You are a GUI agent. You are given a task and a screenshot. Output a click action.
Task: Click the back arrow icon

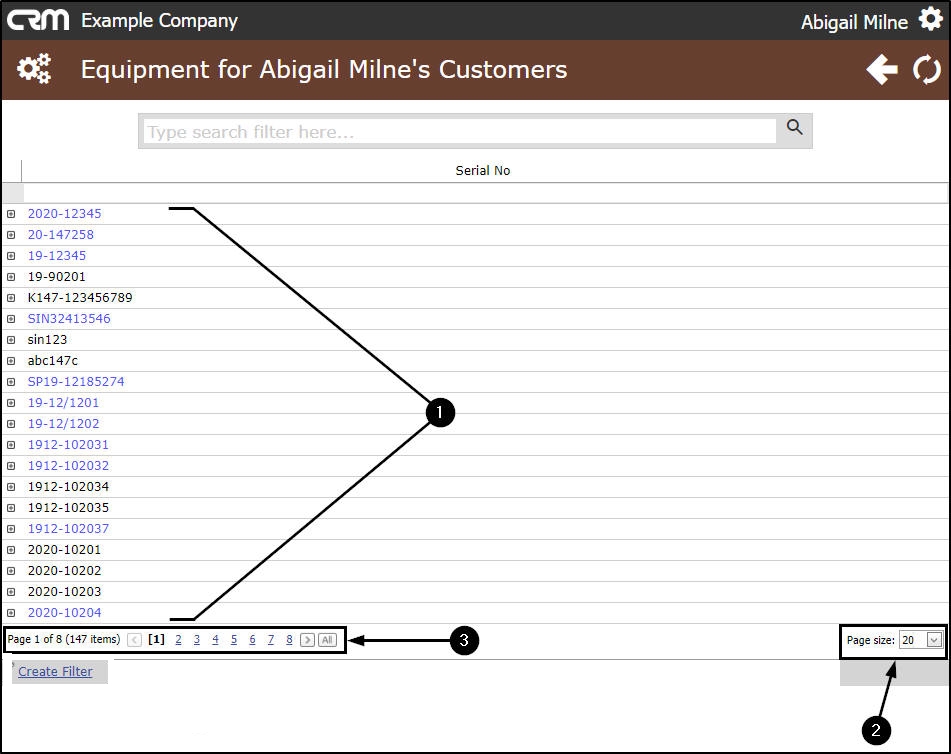tap(882, 69)
